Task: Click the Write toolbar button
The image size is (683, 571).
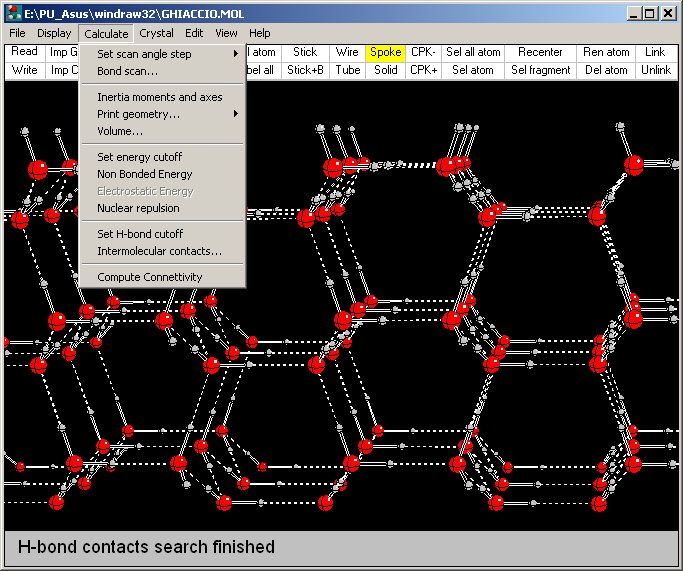Action: (x=25, y=70)
